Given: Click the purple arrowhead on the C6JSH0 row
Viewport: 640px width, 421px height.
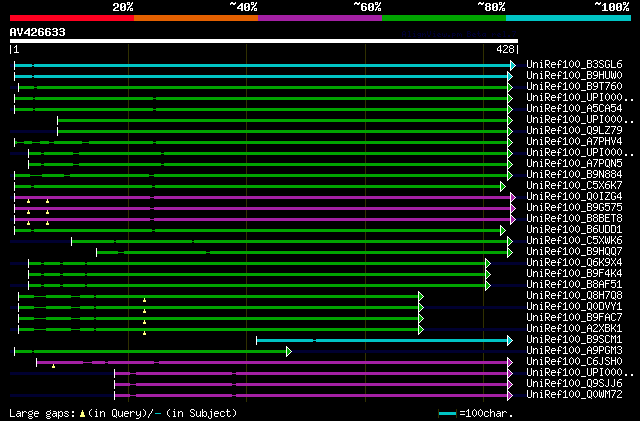Looking at the screenshot, I should 510,363.
